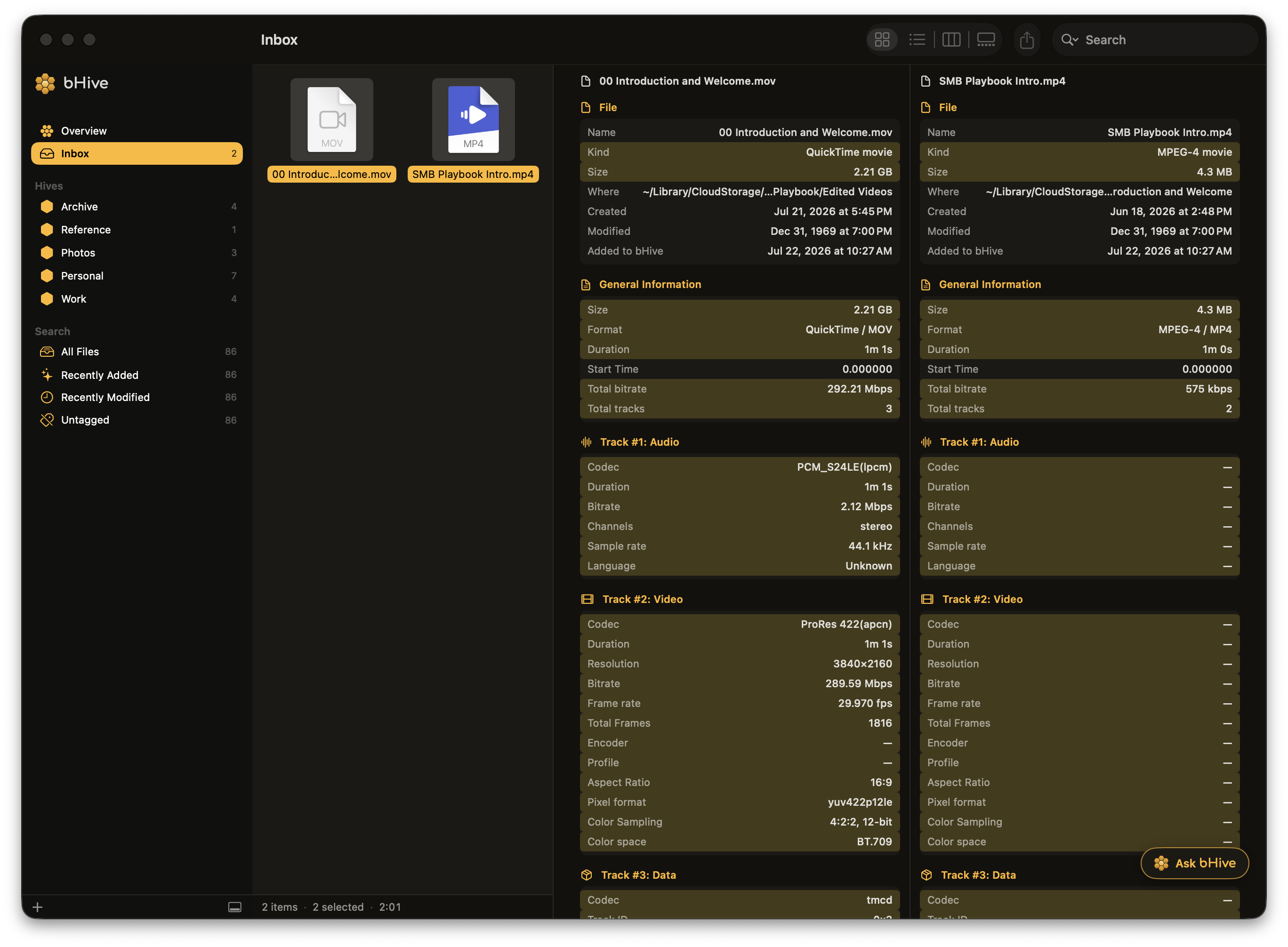Click the 00 Introduc...lcome.mov file label
1288x947 pixels.
[x=332, y=174]
